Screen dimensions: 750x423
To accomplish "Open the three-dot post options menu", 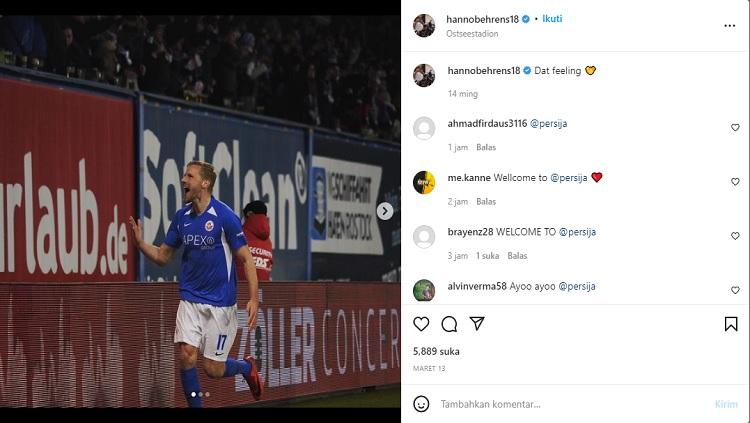I will (730, 25).
